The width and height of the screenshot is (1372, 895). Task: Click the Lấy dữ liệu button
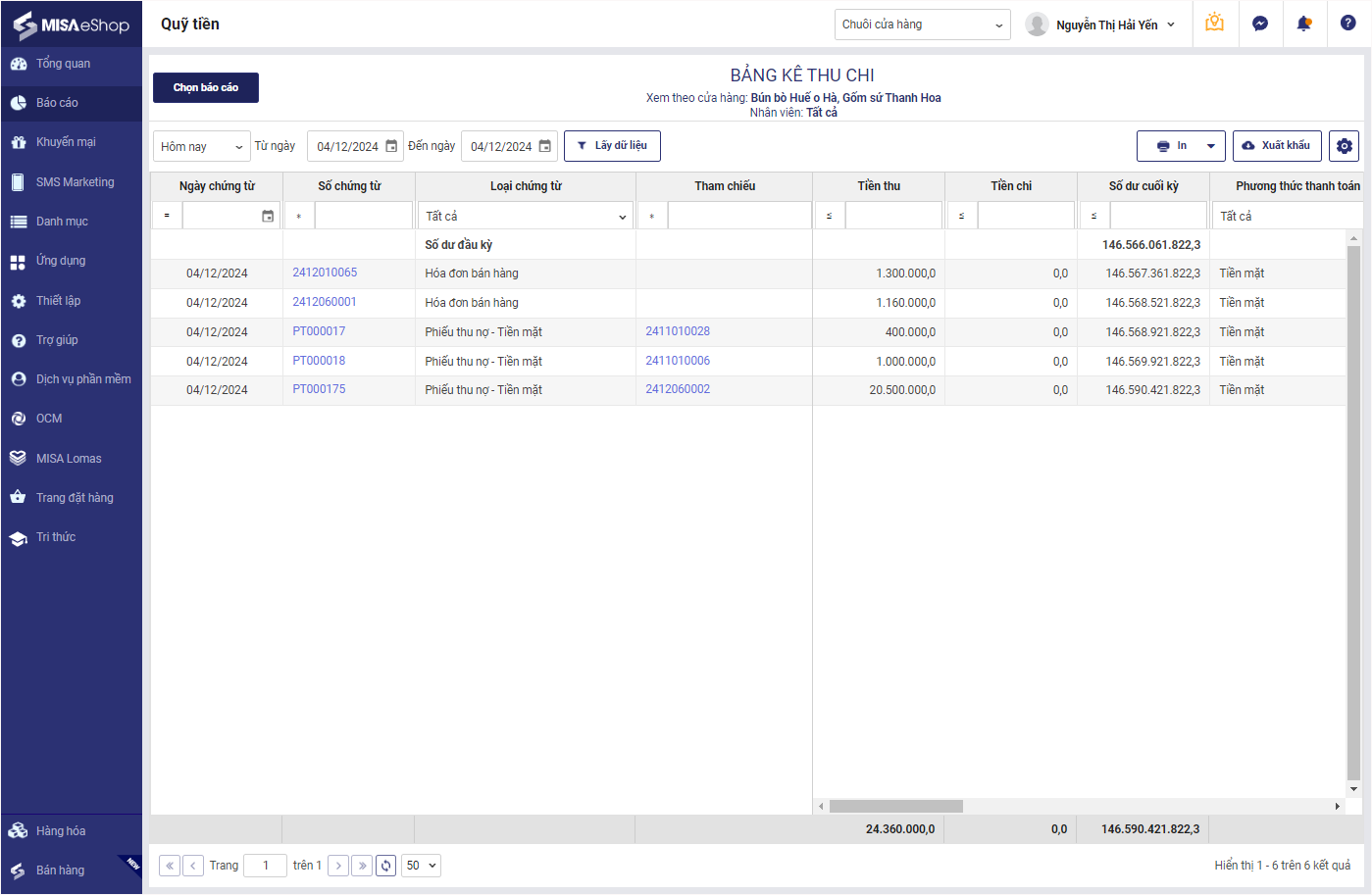click(x=612, y=146)
